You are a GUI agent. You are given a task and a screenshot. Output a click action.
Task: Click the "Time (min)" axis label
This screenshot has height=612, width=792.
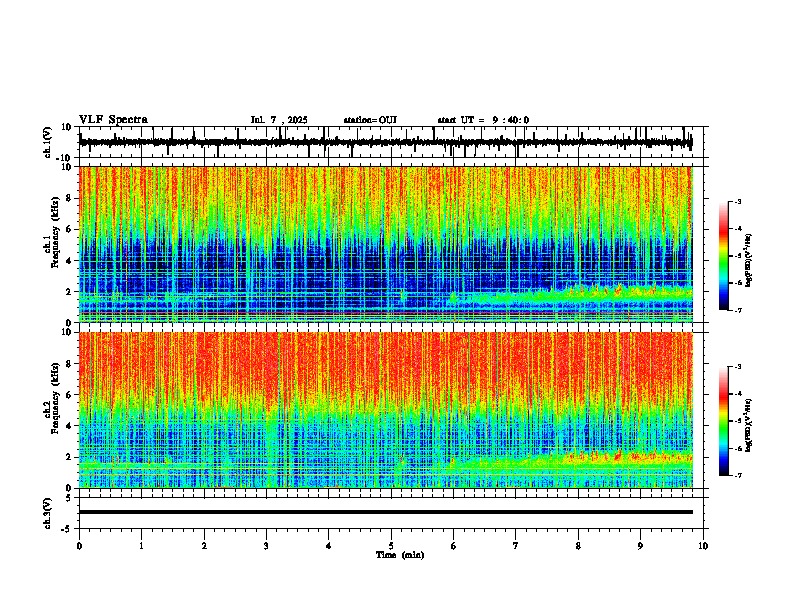[x=400, y=555]
